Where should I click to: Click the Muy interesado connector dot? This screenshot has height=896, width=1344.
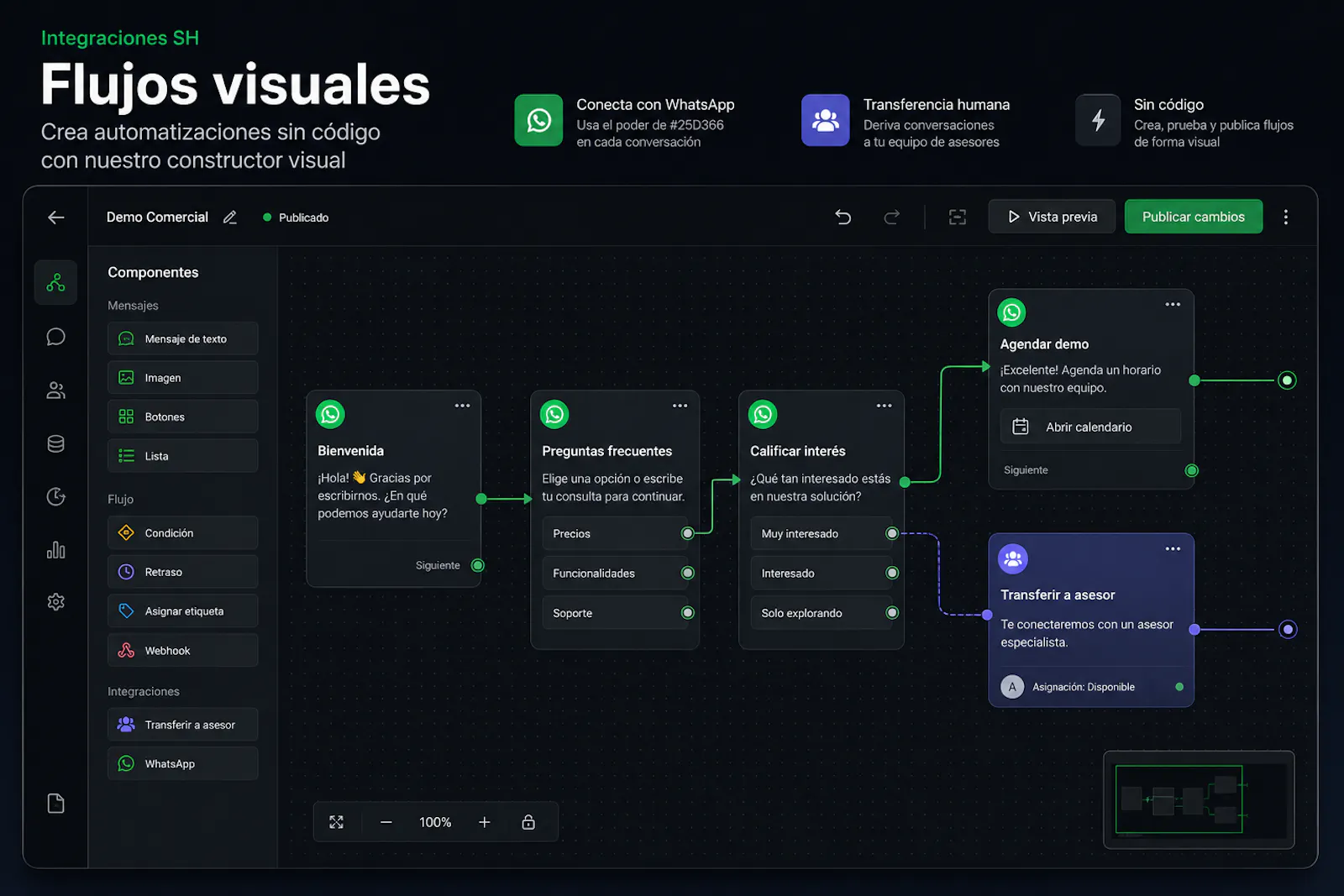point(892,533)
